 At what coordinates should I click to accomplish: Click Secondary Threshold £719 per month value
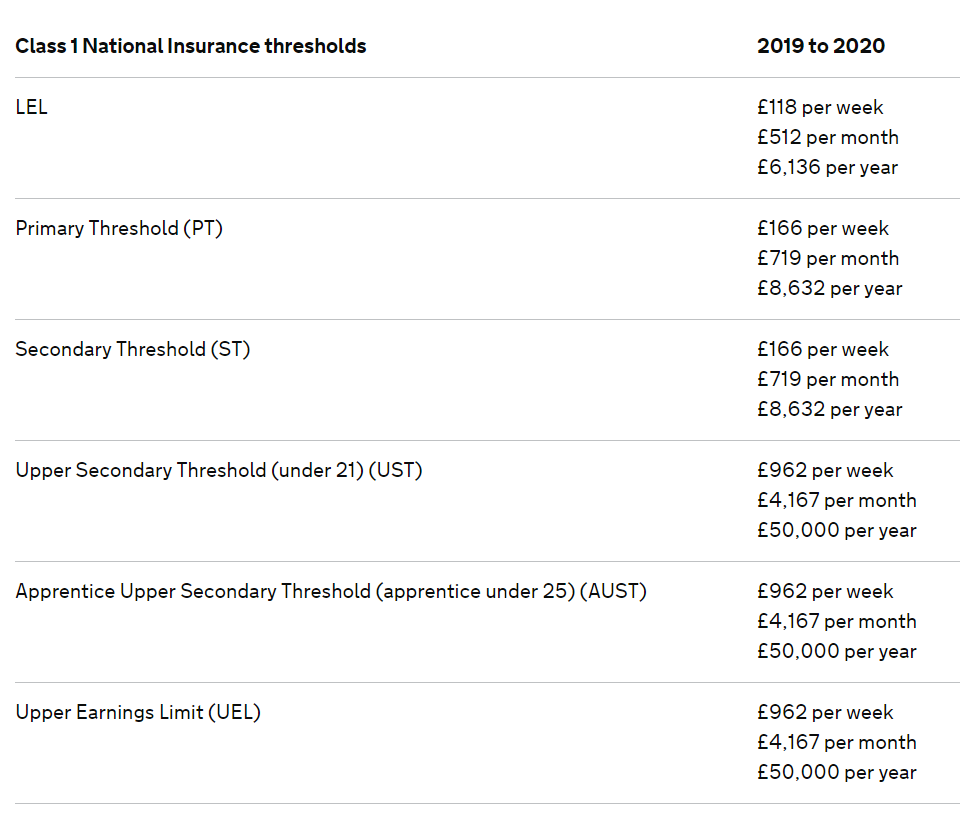point(828,379)
